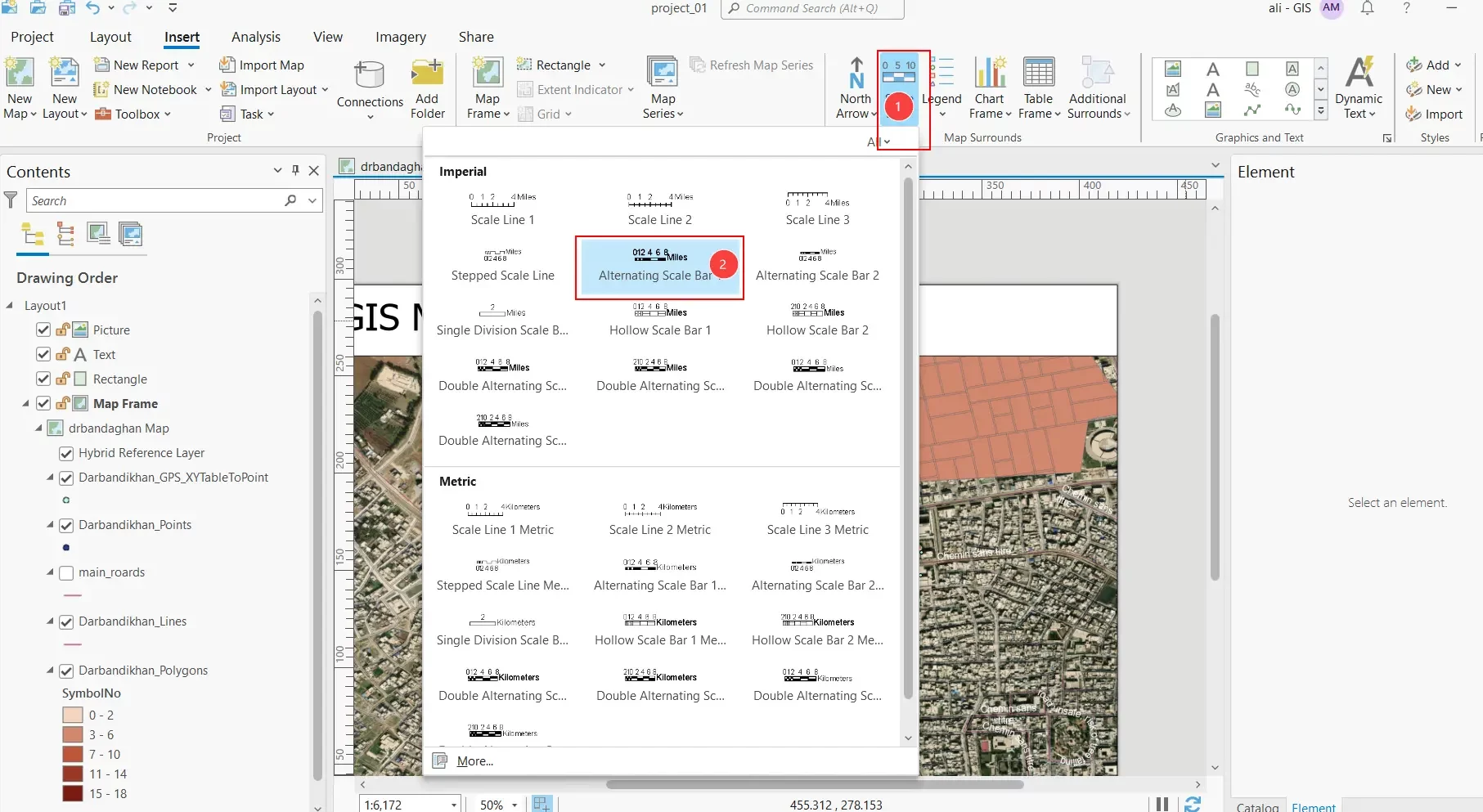Screen dimensions: 1483x812
Task: Uncheck Hybrid Reference Layer
Action: [x=66, y=453]
